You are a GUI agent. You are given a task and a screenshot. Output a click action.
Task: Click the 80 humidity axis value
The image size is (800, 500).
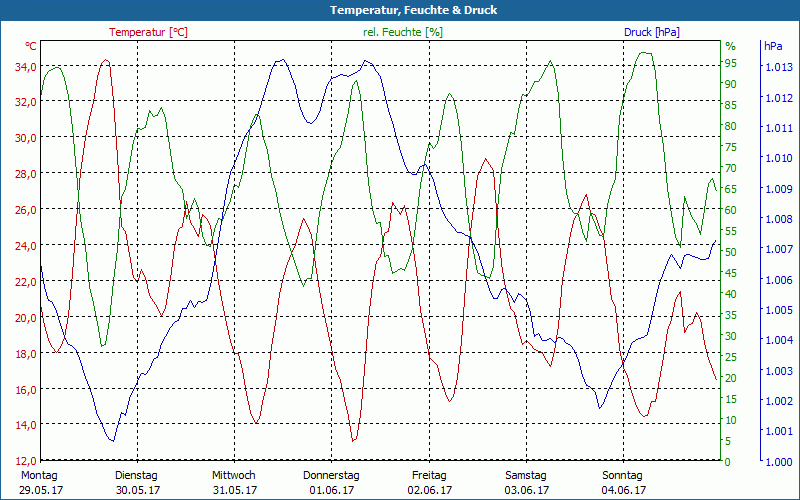point(731,126)
